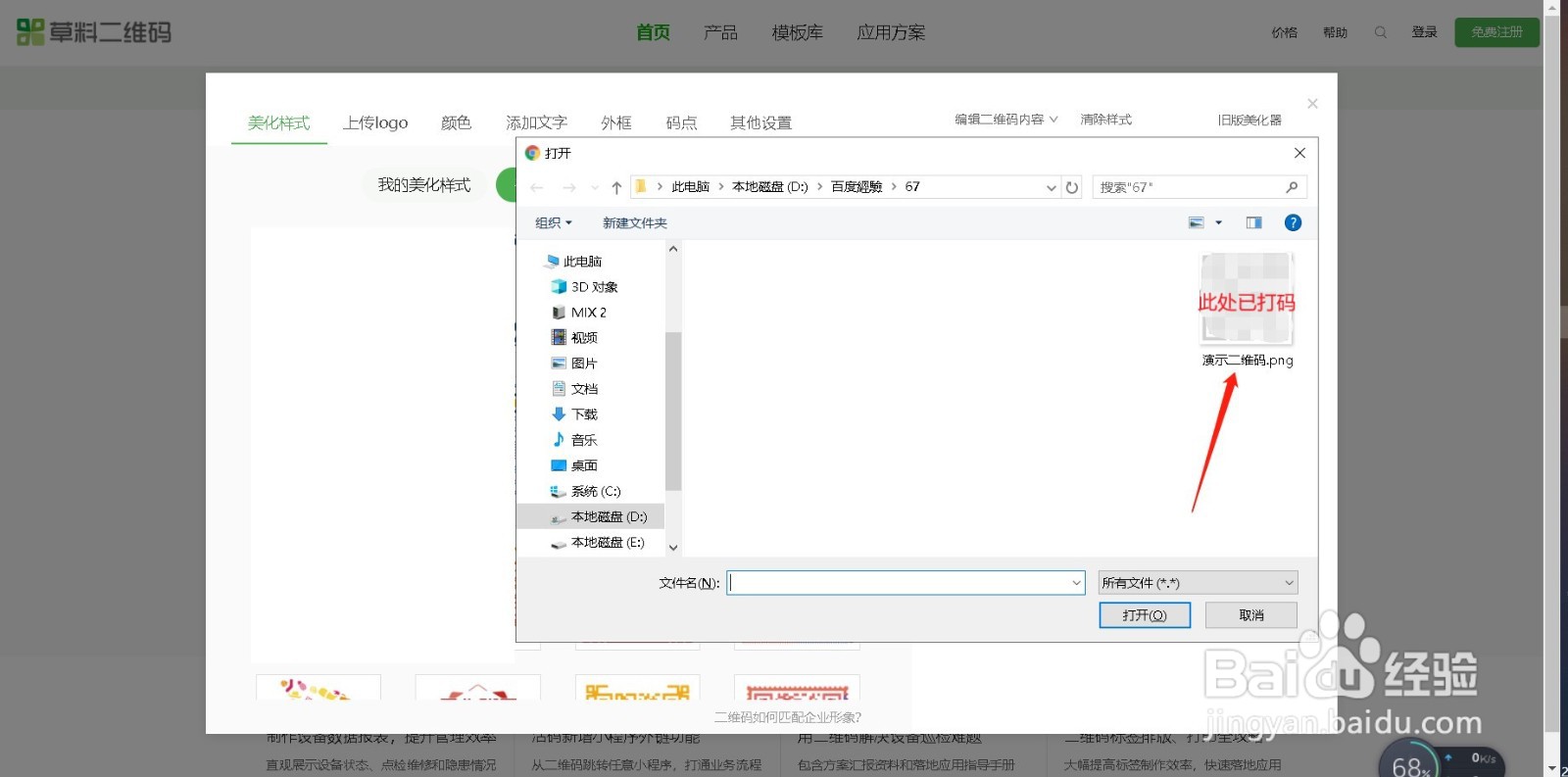Expand the address bar history dropdown
Screen dimensions: 1568x777
point(1051,187)
